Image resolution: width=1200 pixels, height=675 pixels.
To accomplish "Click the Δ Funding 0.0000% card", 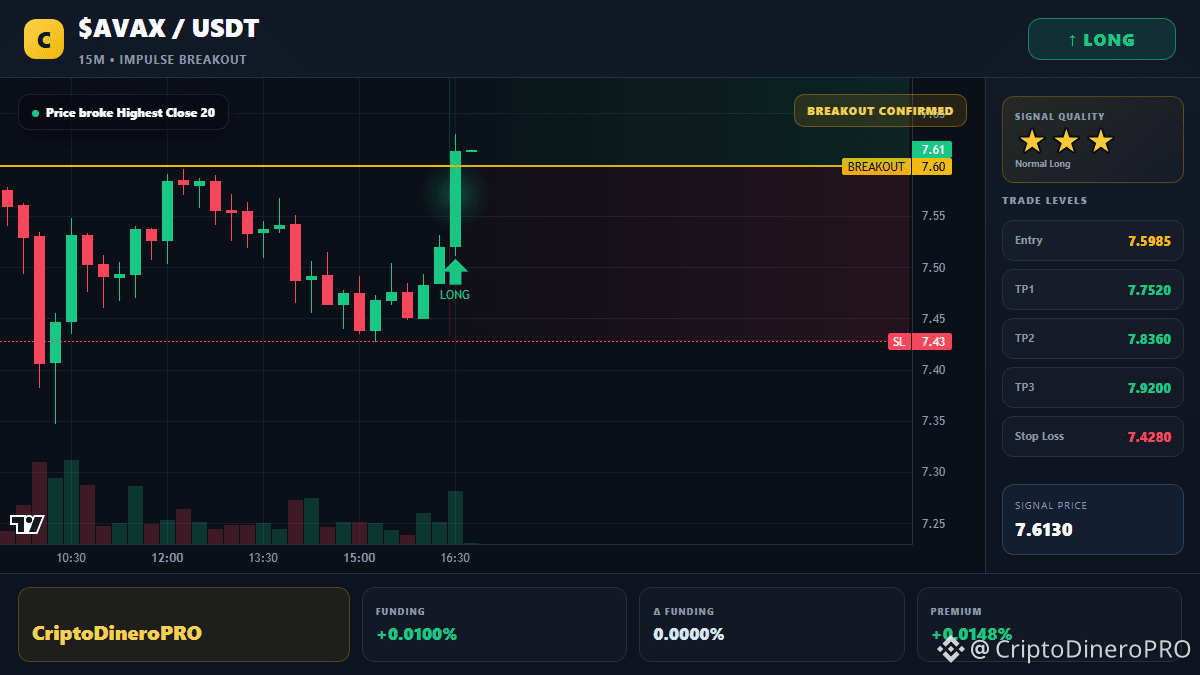I will coord(771,624).
